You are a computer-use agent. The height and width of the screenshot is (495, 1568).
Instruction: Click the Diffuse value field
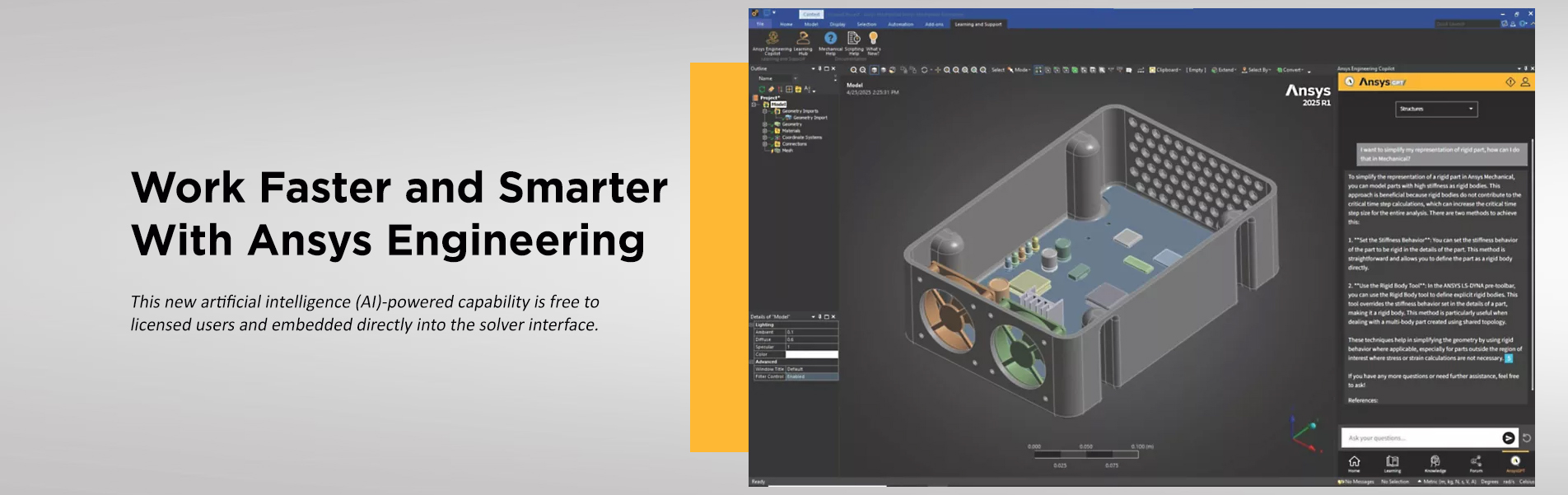812,339
